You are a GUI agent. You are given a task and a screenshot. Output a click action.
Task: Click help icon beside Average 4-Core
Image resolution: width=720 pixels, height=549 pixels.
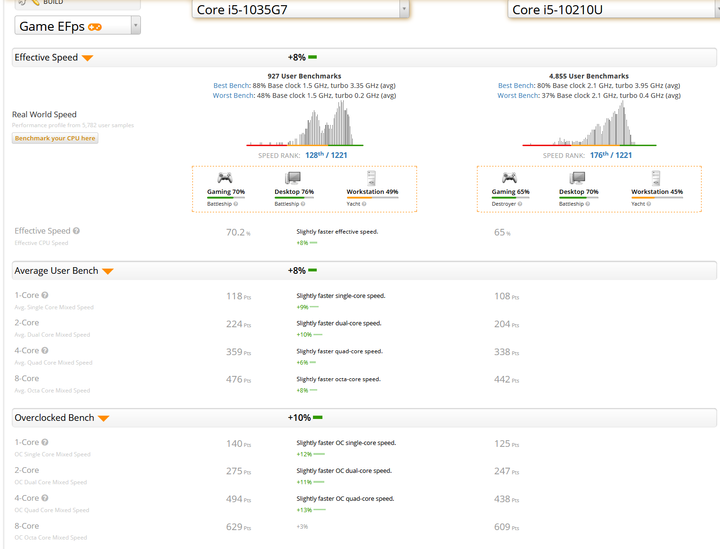click(x=45, y=351)
